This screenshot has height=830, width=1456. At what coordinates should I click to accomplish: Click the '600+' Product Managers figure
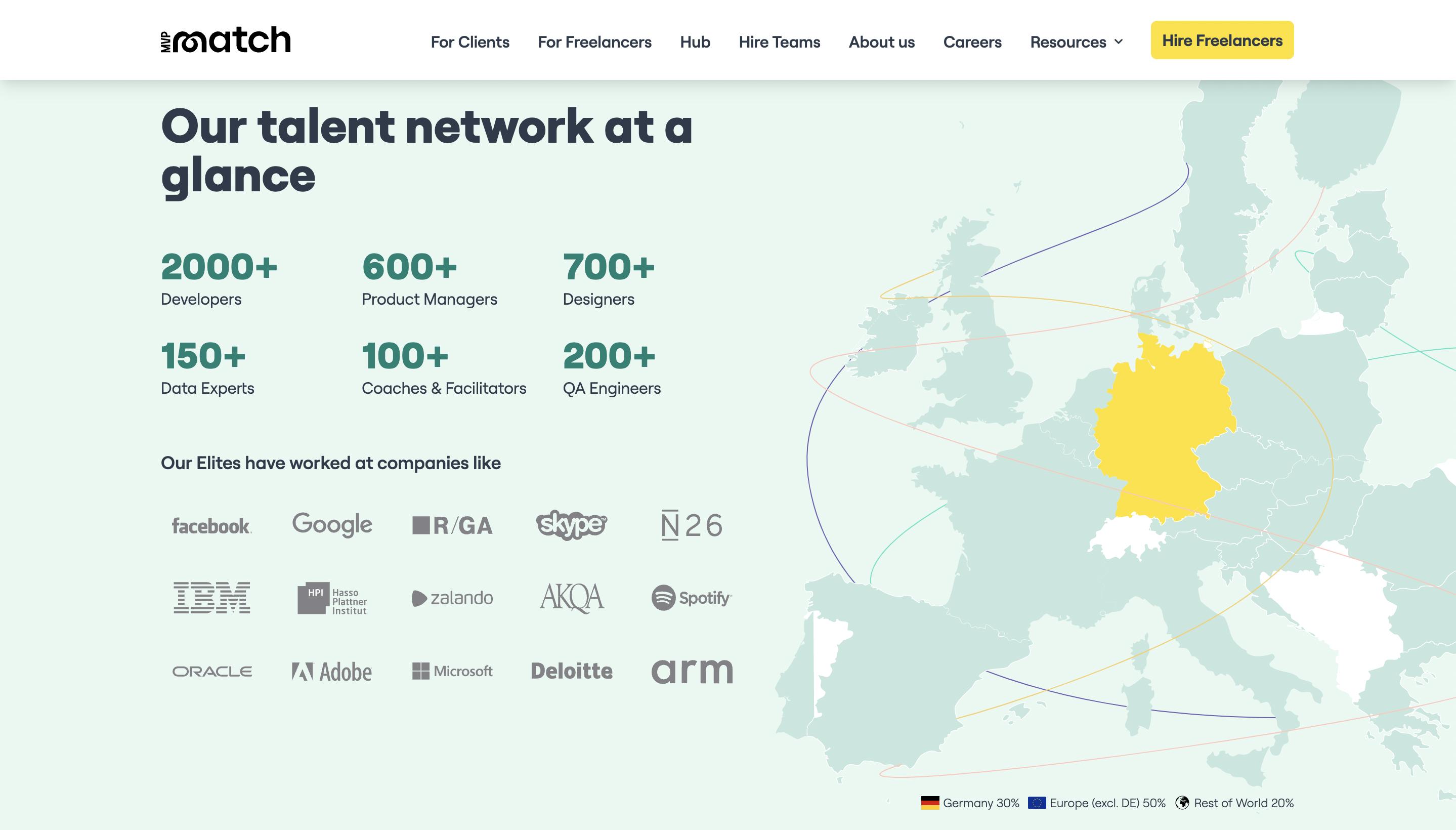[409, 267]
